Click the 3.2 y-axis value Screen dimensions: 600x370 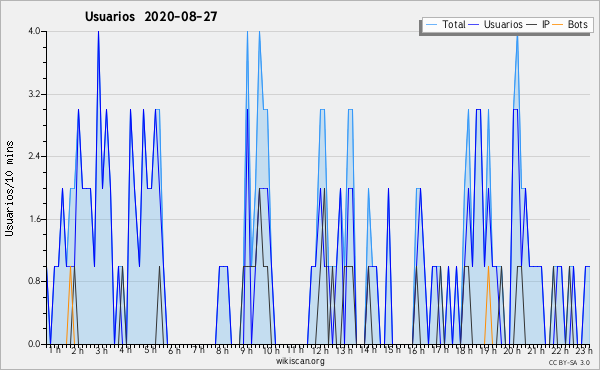coord(34,94)
